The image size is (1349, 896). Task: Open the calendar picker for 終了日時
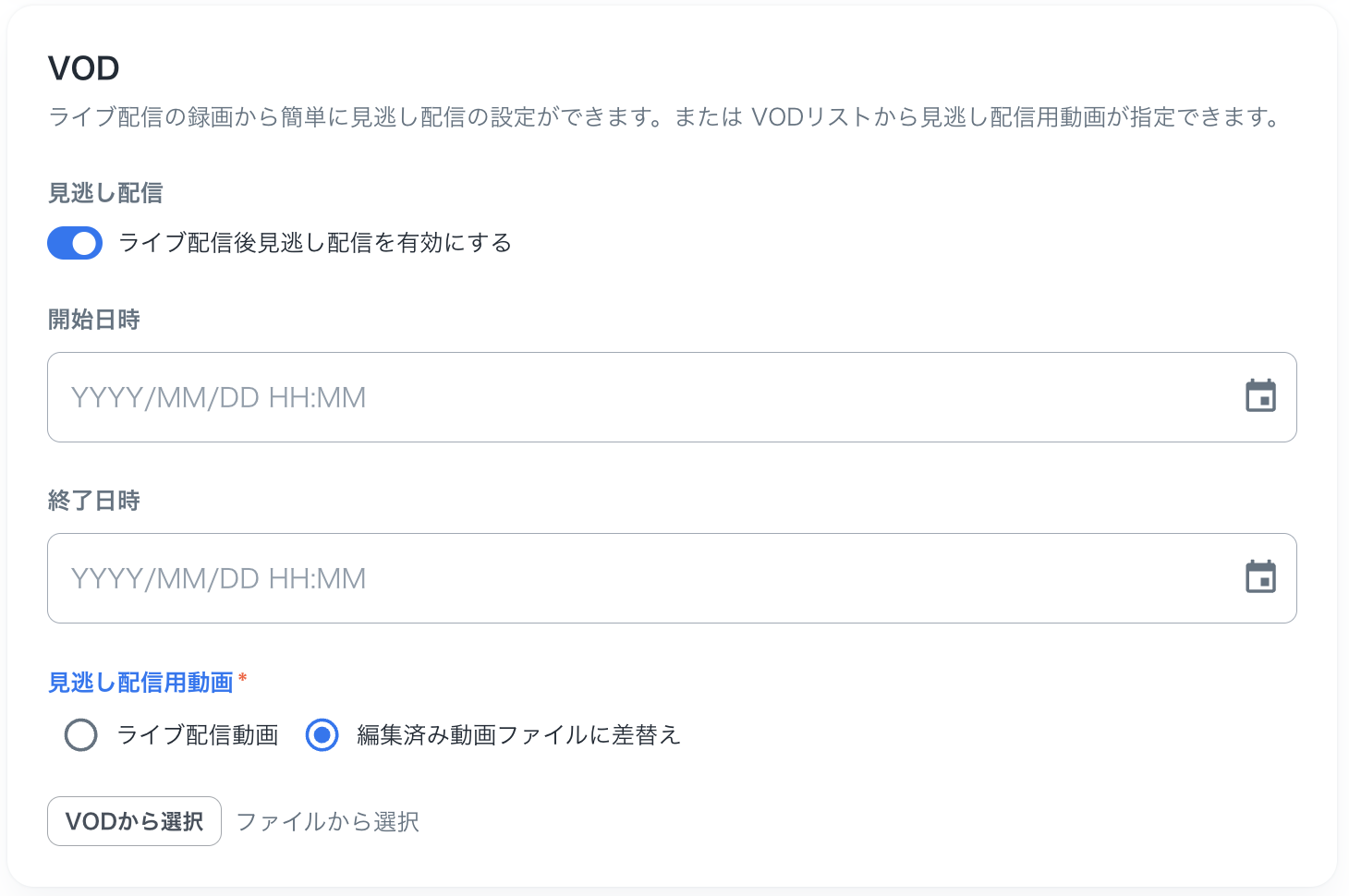tap(1261, 577)
